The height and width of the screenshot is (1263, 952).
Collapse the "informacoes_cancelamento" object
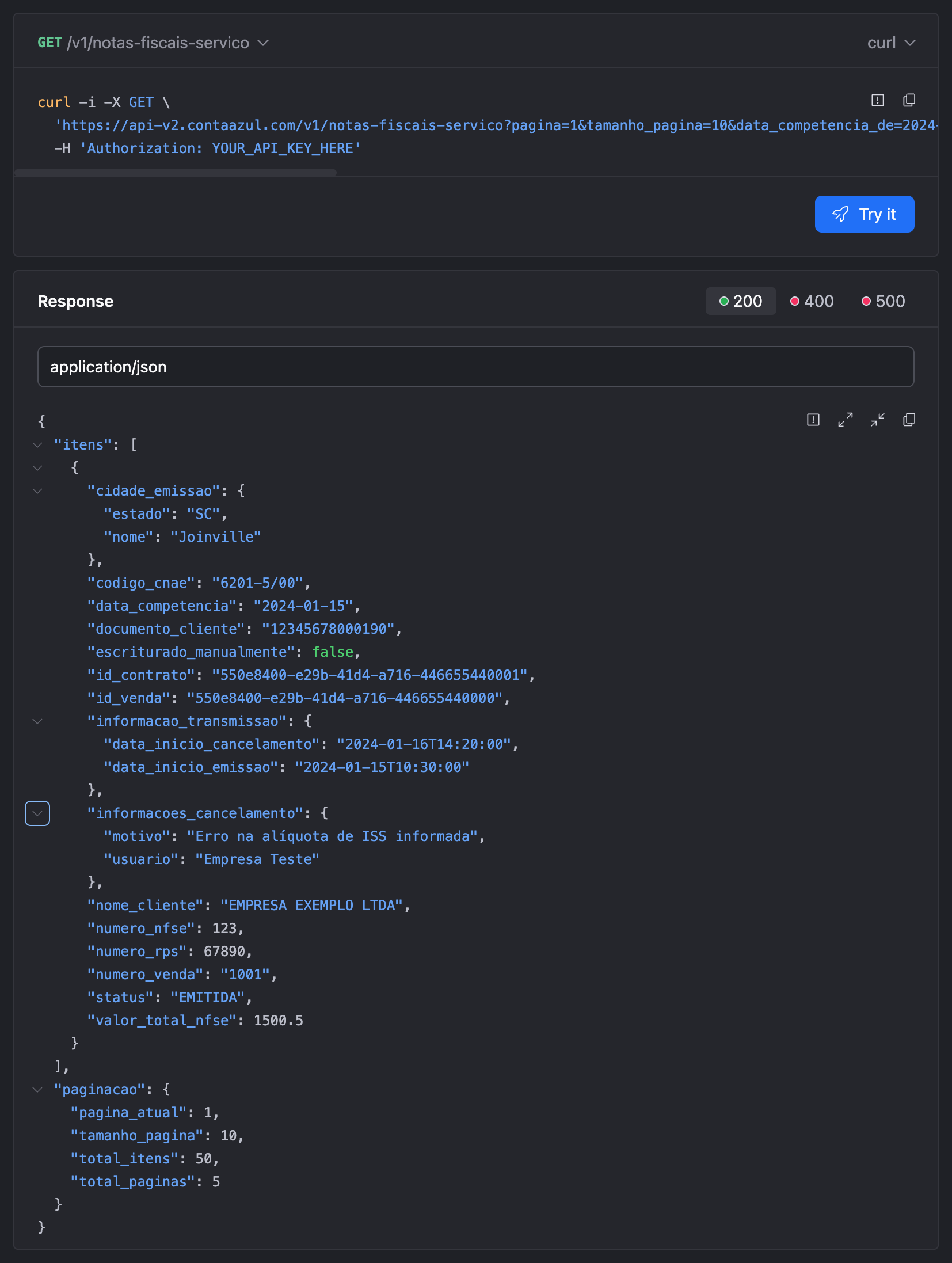[37, 813]
